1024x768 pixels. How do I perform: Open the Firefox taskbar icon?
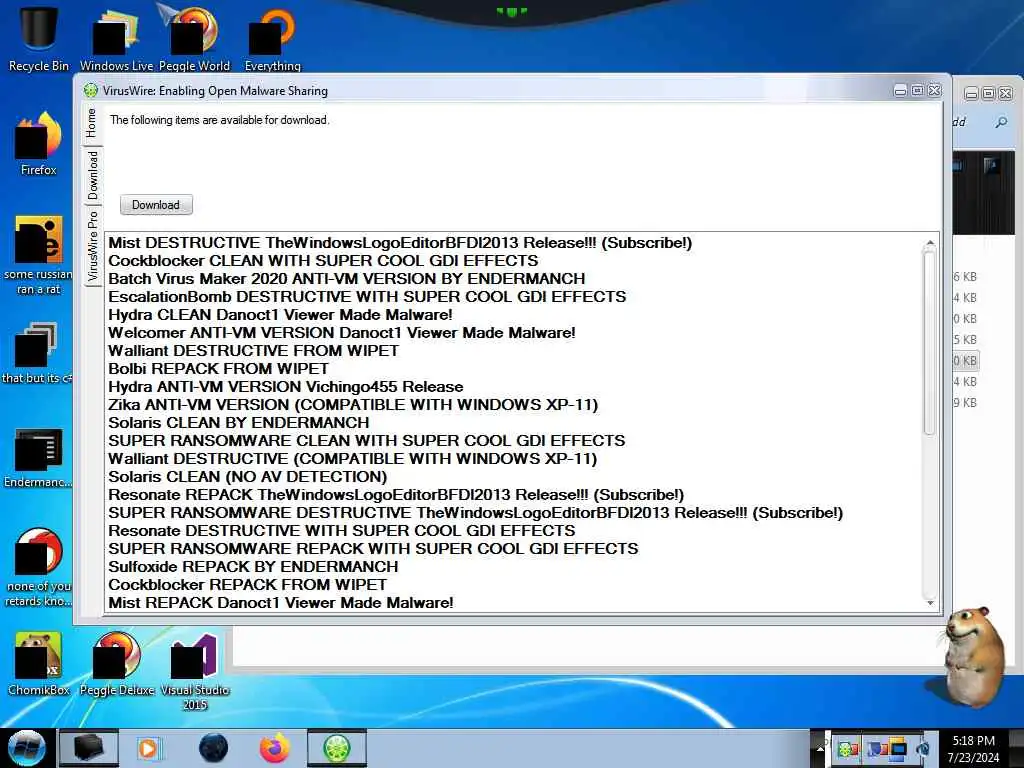pyautogui.click(x=274, y=748)
